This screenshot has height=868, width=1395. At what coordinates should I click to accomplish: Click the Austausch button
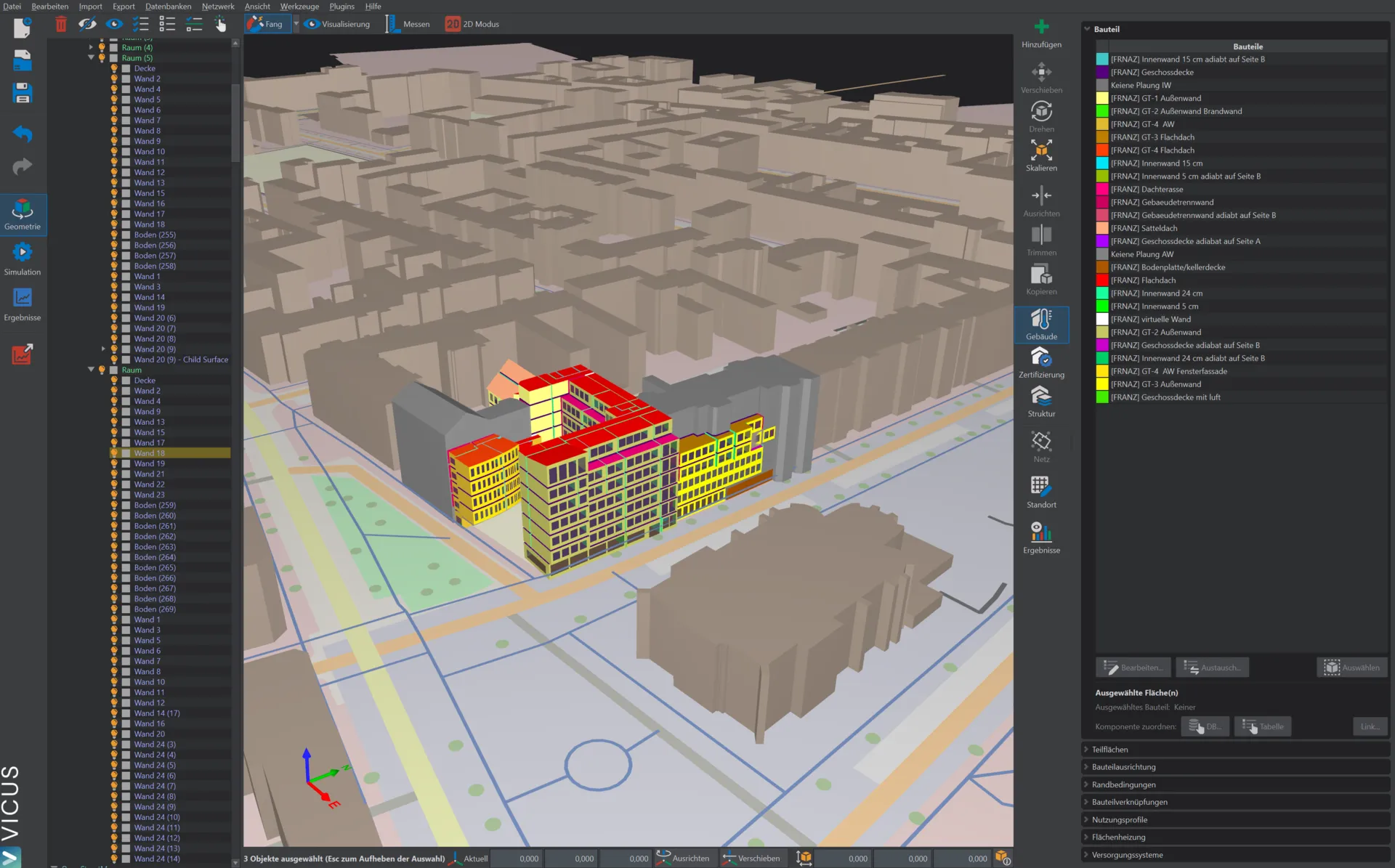1212,667
